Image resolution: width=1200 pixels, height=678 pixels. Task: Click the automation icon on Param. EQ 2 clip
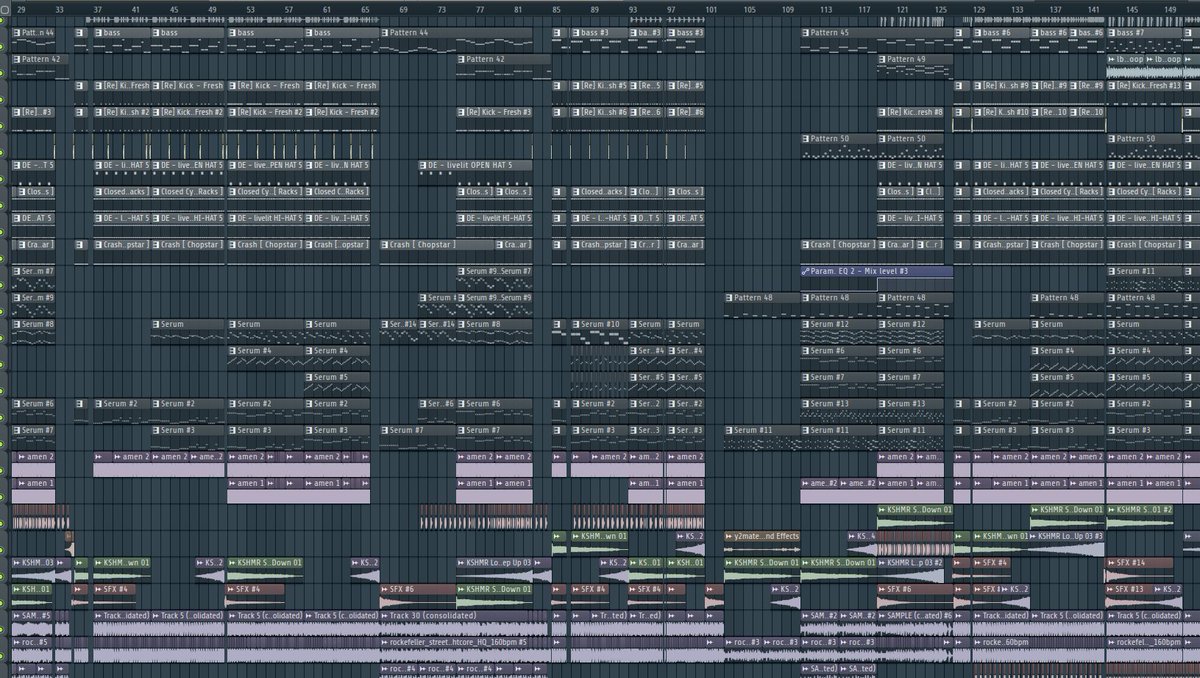(806, 271)
